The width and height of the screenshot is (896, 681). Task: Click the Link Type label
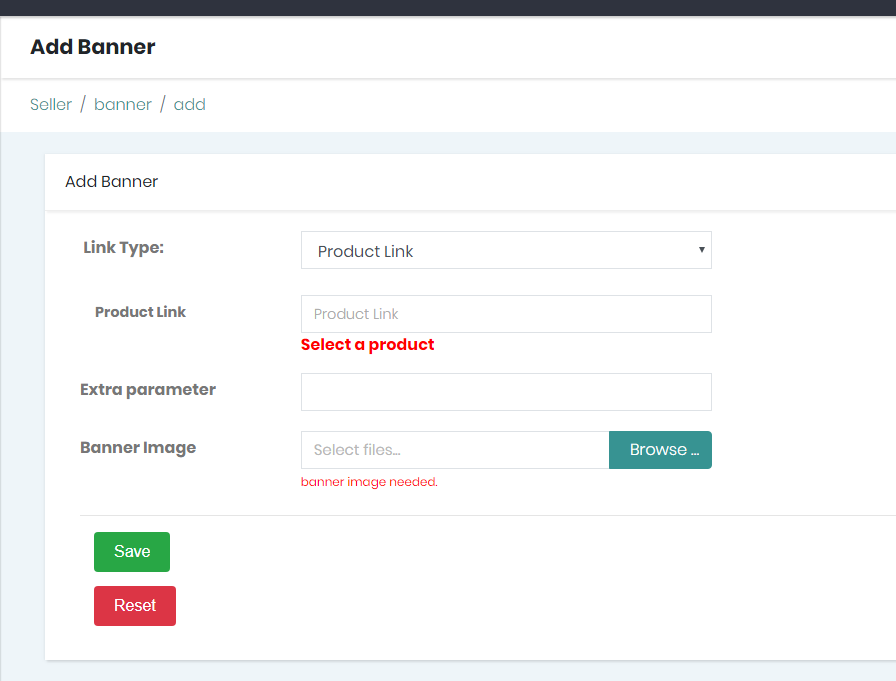click(x=123, y=247)
